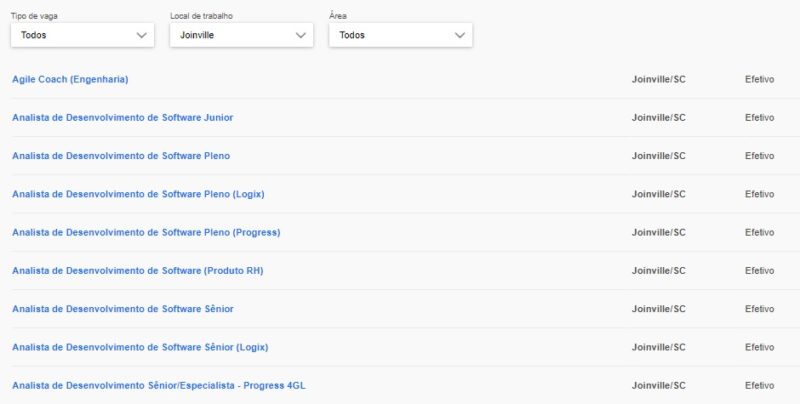Click Efetivo label in Software Junior row
The width and height of the screenshot is (800, 404).
pyautogui.click(x=759, y=117)
